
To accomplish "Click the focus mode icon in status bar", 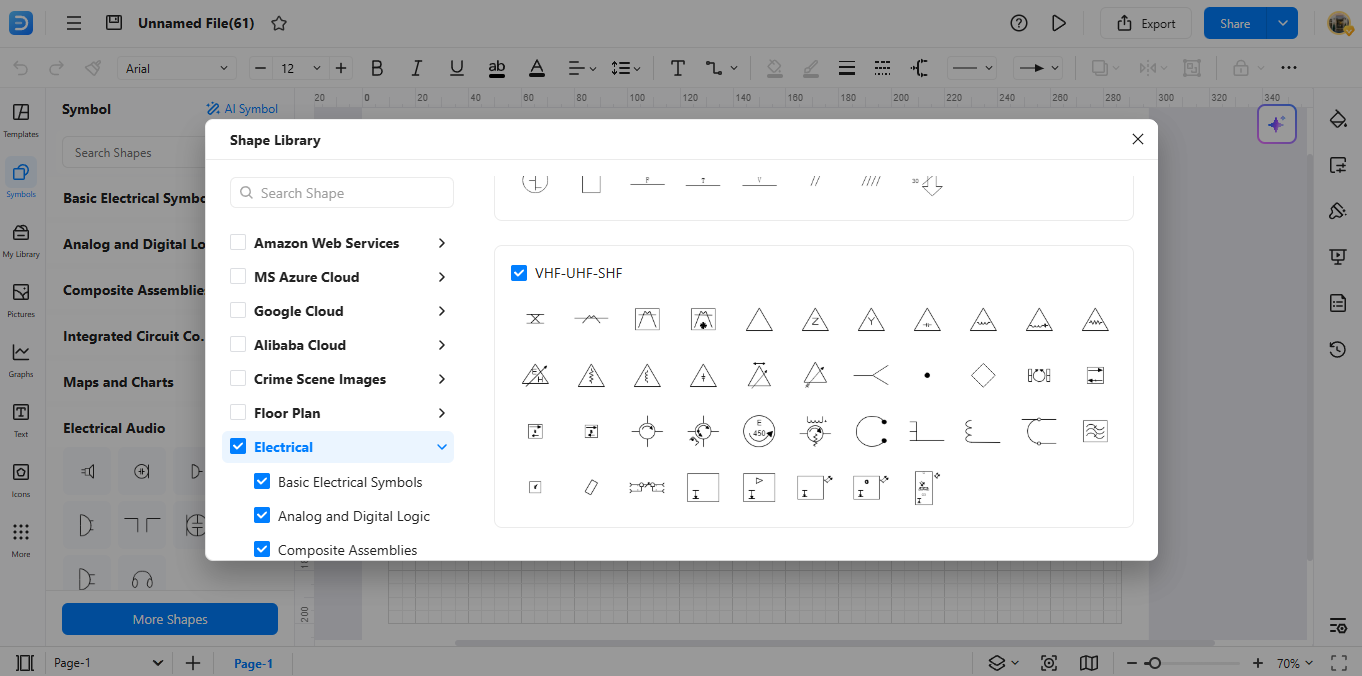I will (1049, 663).
